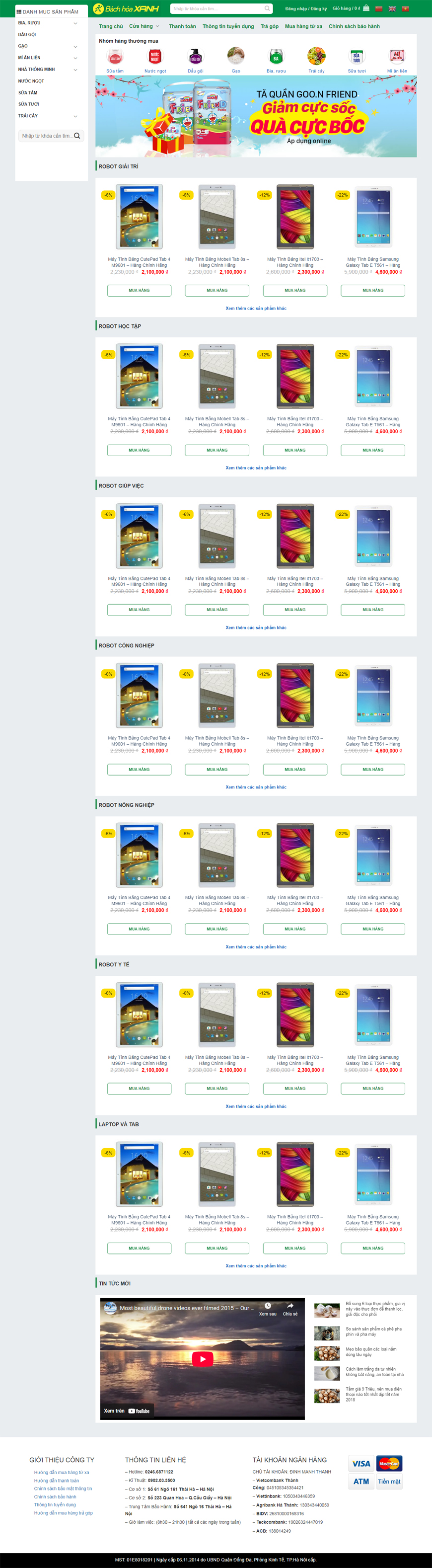Open the Dầu gội category icon
The width and height of the screenshot is (432, 1568).
(195, 57)
